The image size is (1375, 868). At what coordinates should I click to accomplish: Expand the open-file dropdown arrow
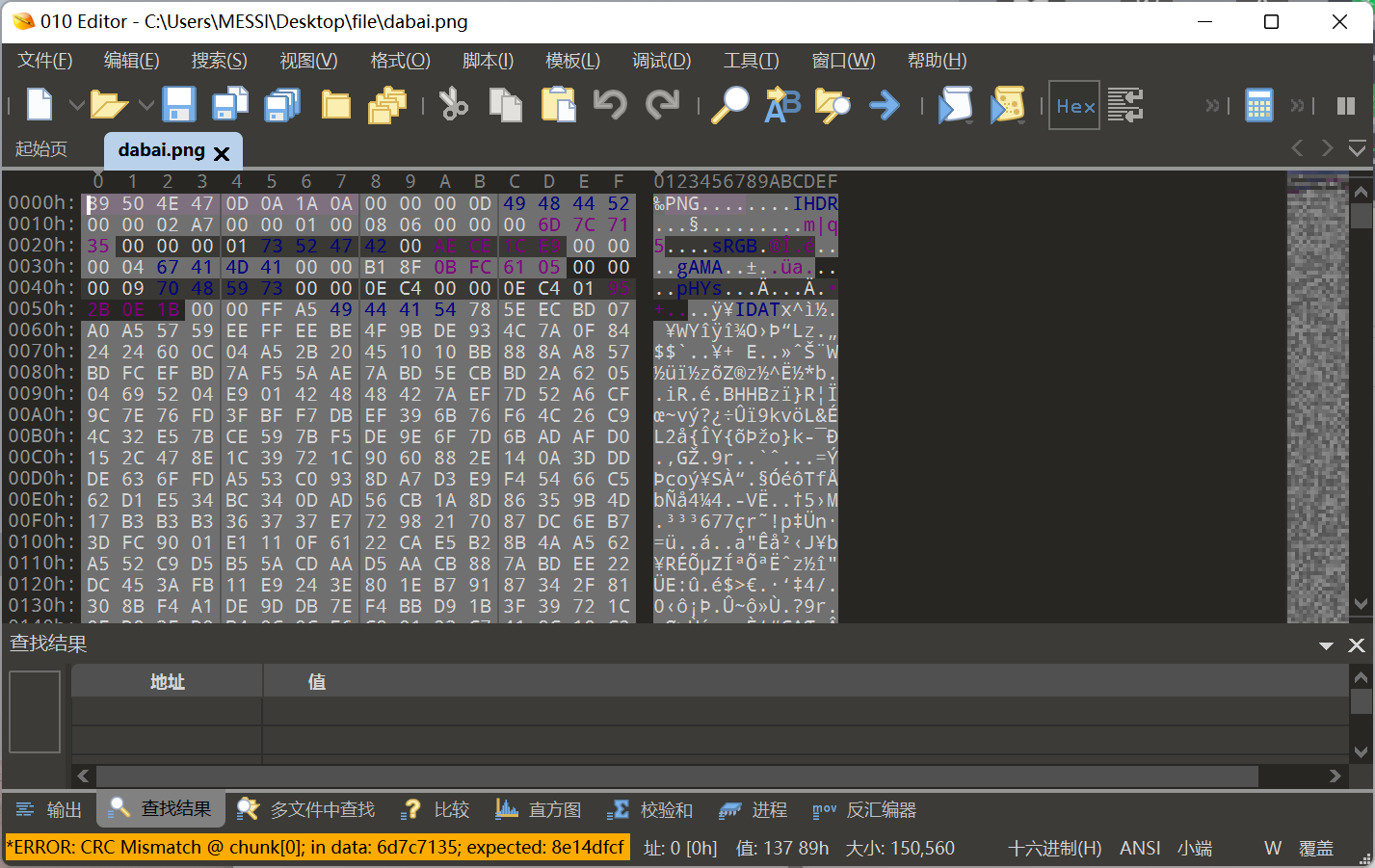coord(145,104)
